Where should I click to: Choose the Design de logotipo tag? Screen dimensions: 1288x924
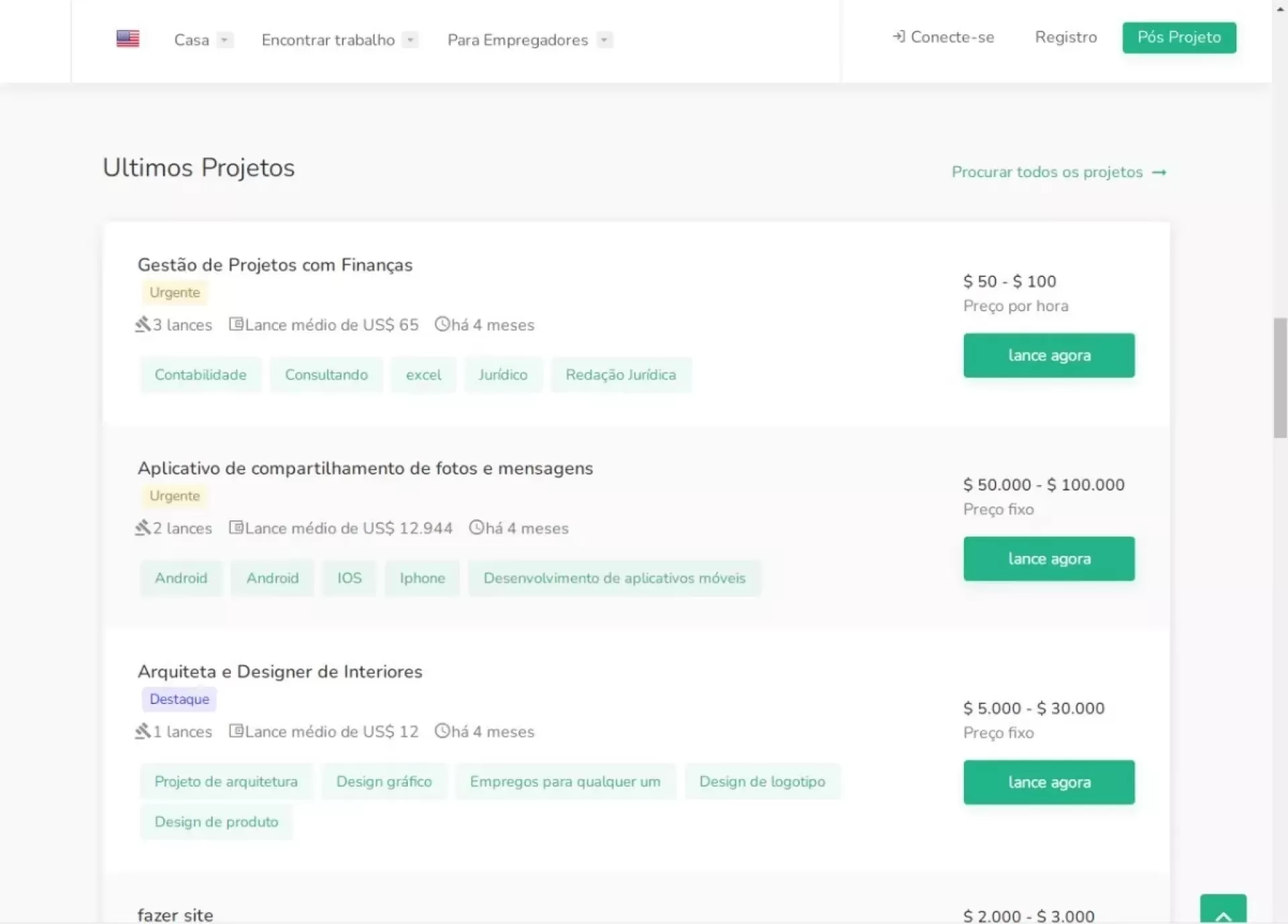[761, 781]
